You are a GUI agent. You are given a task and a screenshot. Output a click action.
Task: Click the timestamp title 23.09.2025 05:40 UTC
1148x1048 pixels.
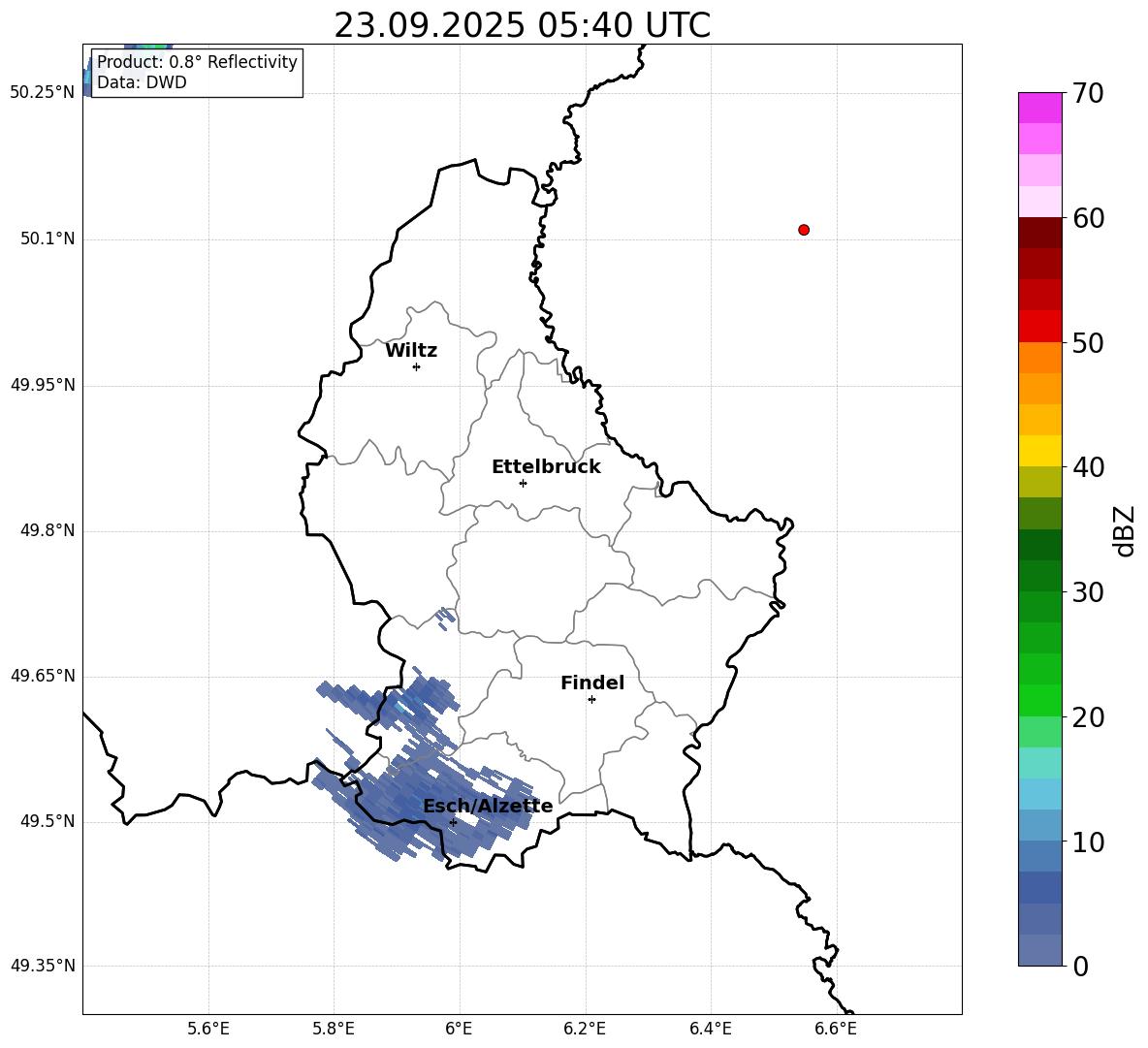point(522,25)
